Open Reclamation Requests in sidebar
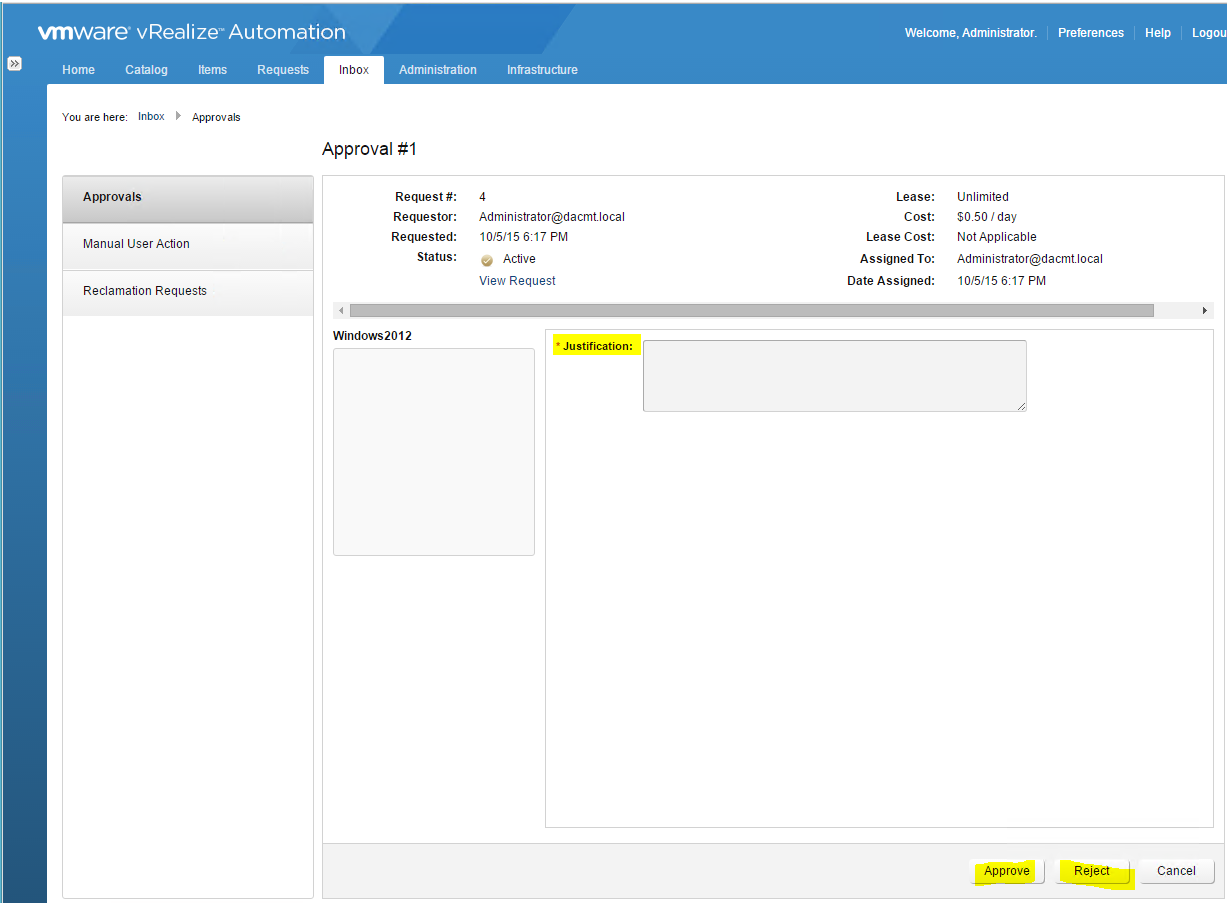 coord(188,292)
